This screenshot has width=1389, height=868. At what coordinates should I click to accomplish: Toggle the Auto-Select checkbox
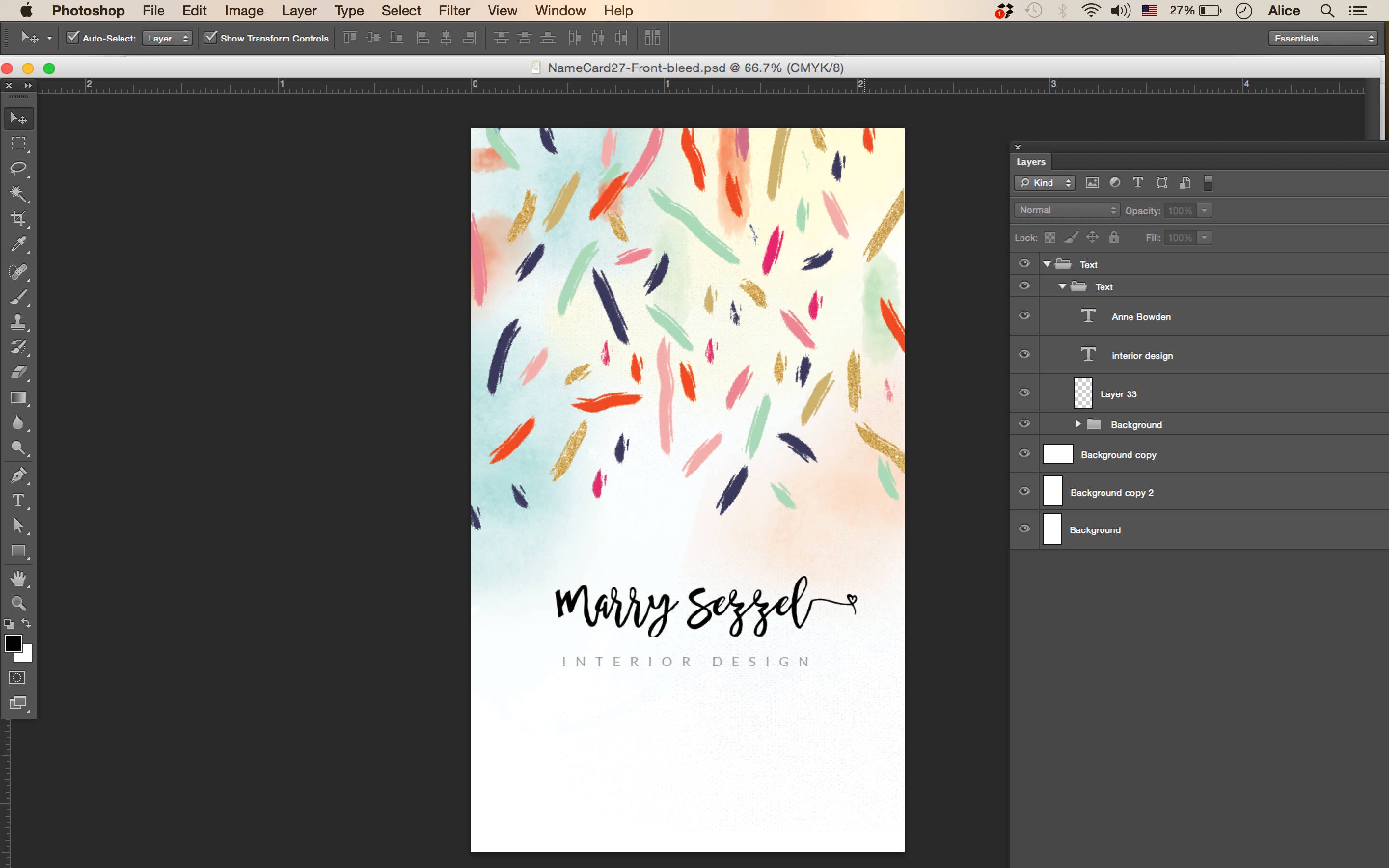(x=73, y=38)
